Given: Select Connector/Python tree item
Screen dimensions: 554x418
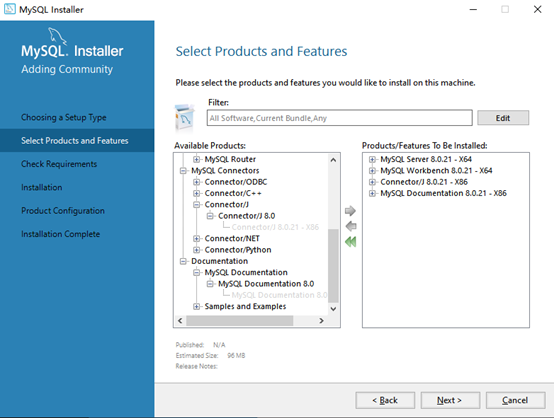Looking at the screenshot, I should (x=238, y=250).
